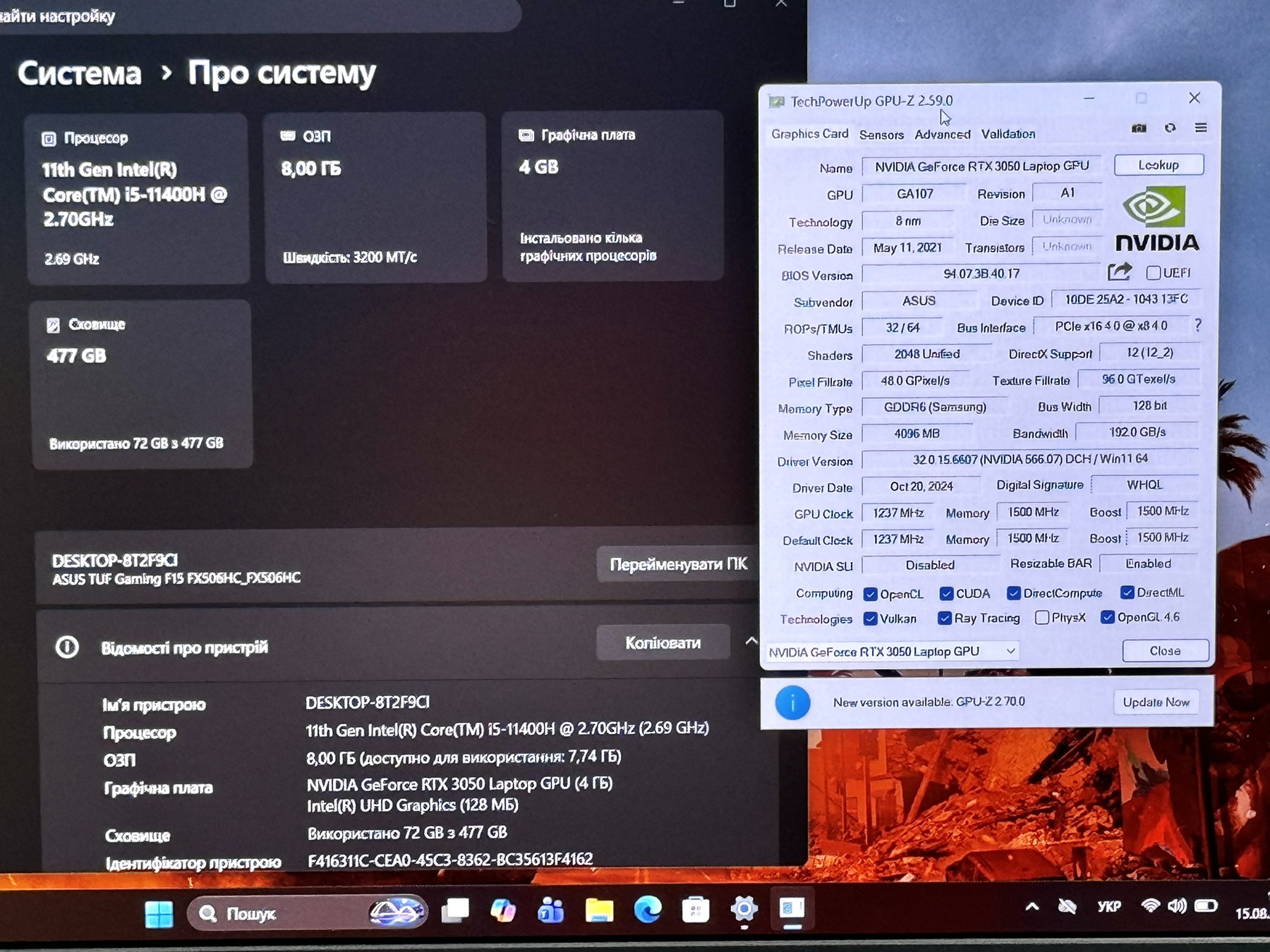Launch Microsoft Edge from the taskbar
This screenshot has height=952, width=1270.
648,910
